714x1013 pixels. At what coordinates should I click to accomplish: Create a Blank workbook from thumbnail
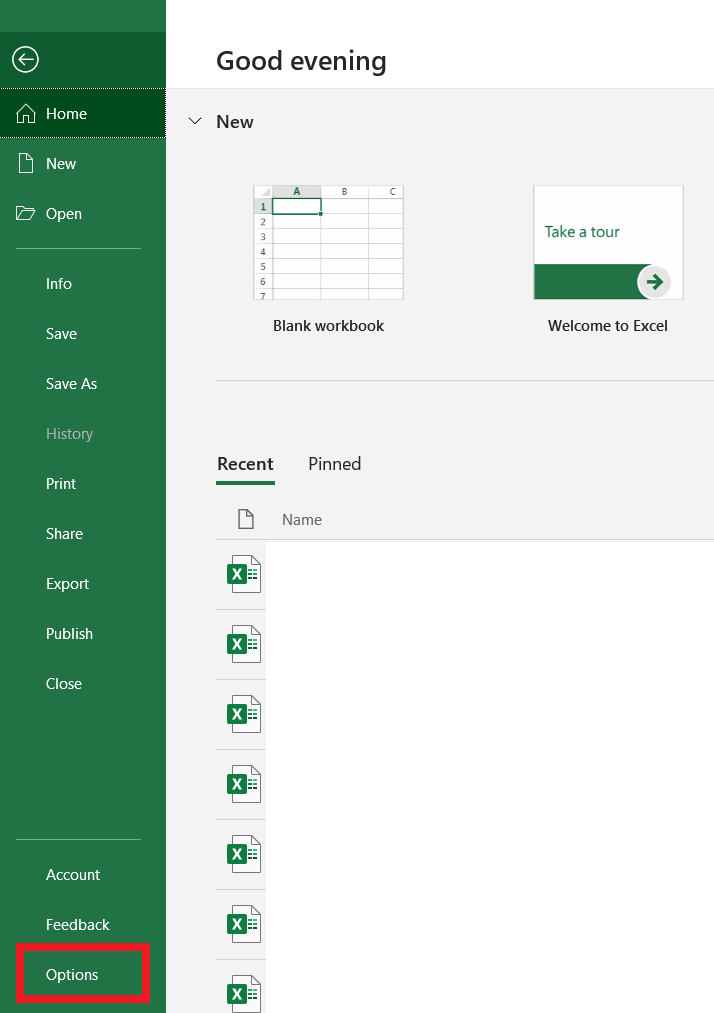328,242
